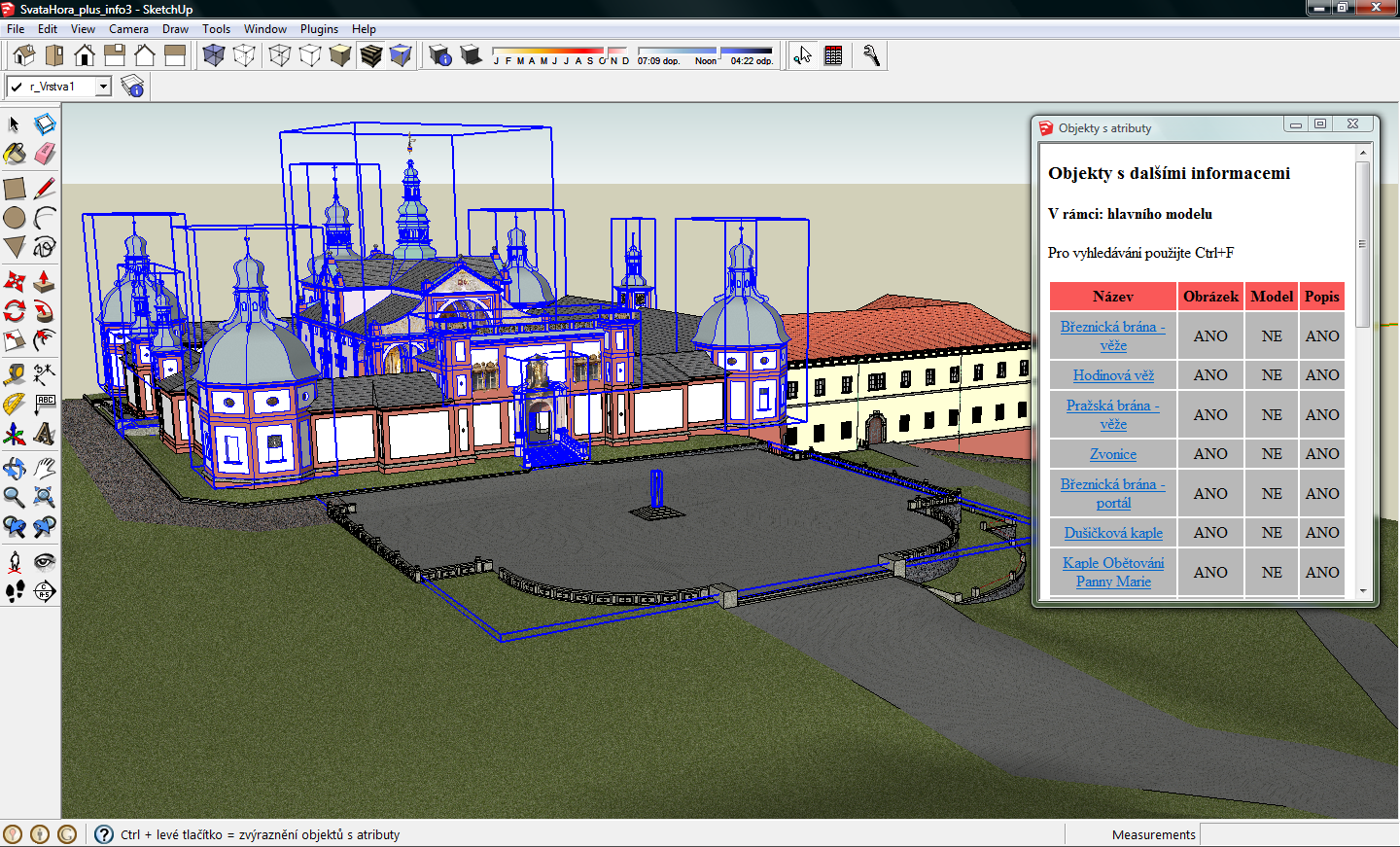Open Kaple Obětování Panny Marie link

tap(1113, 572)
